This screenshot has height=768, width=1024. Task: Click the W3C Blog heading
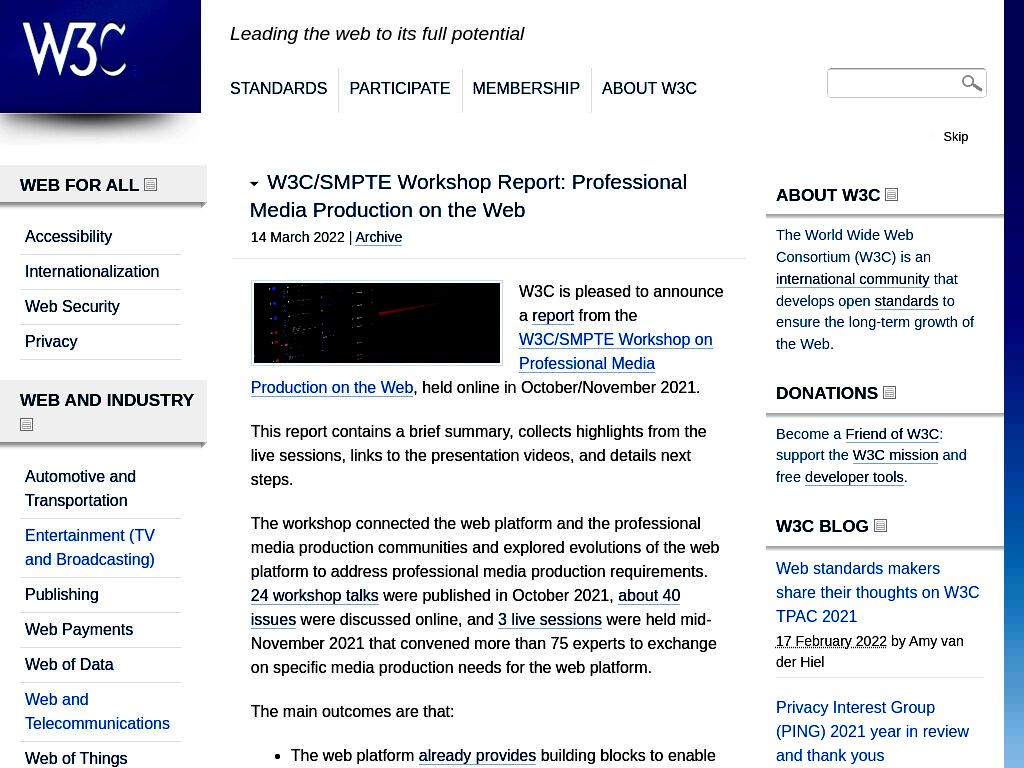point(822,526)
